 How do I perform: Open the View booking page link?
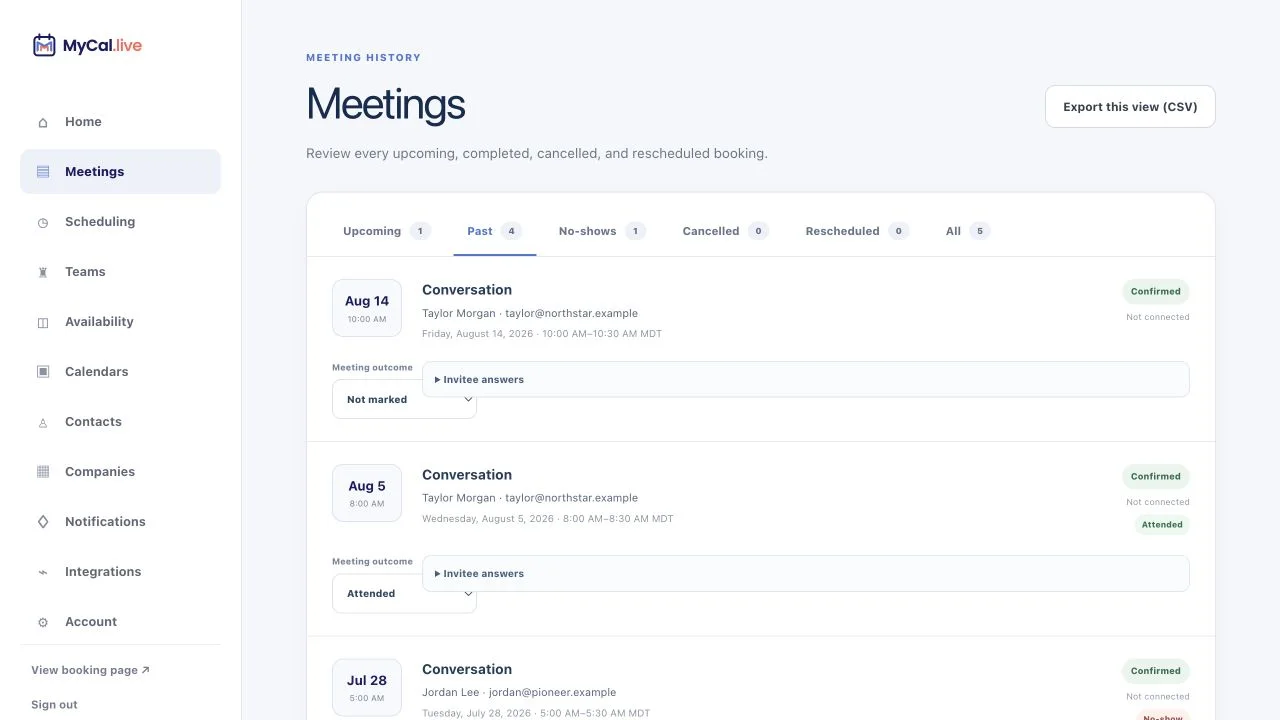(90, 670)
